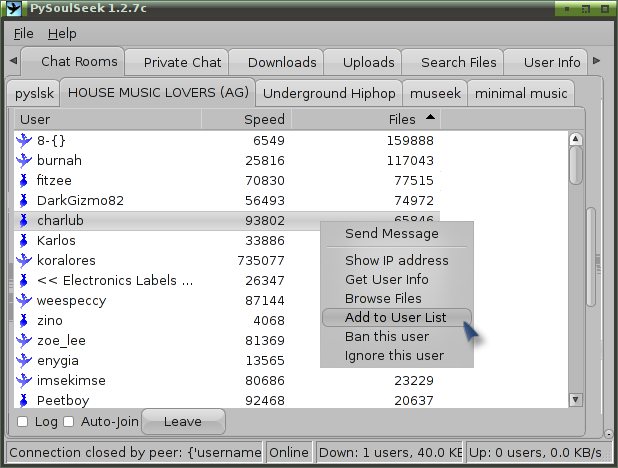Click the bird icon next to burnah
This screenshot has width=618, height=468.
click(24, 160)
